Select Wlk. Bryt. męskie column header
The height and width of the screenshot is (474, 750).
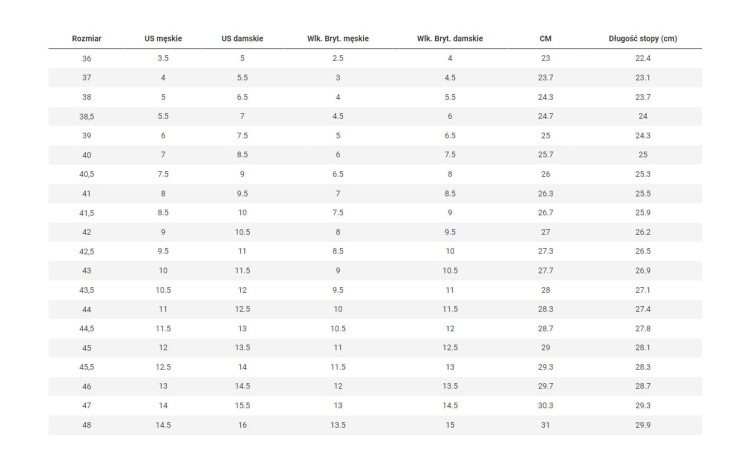click(x=338, y=39)
